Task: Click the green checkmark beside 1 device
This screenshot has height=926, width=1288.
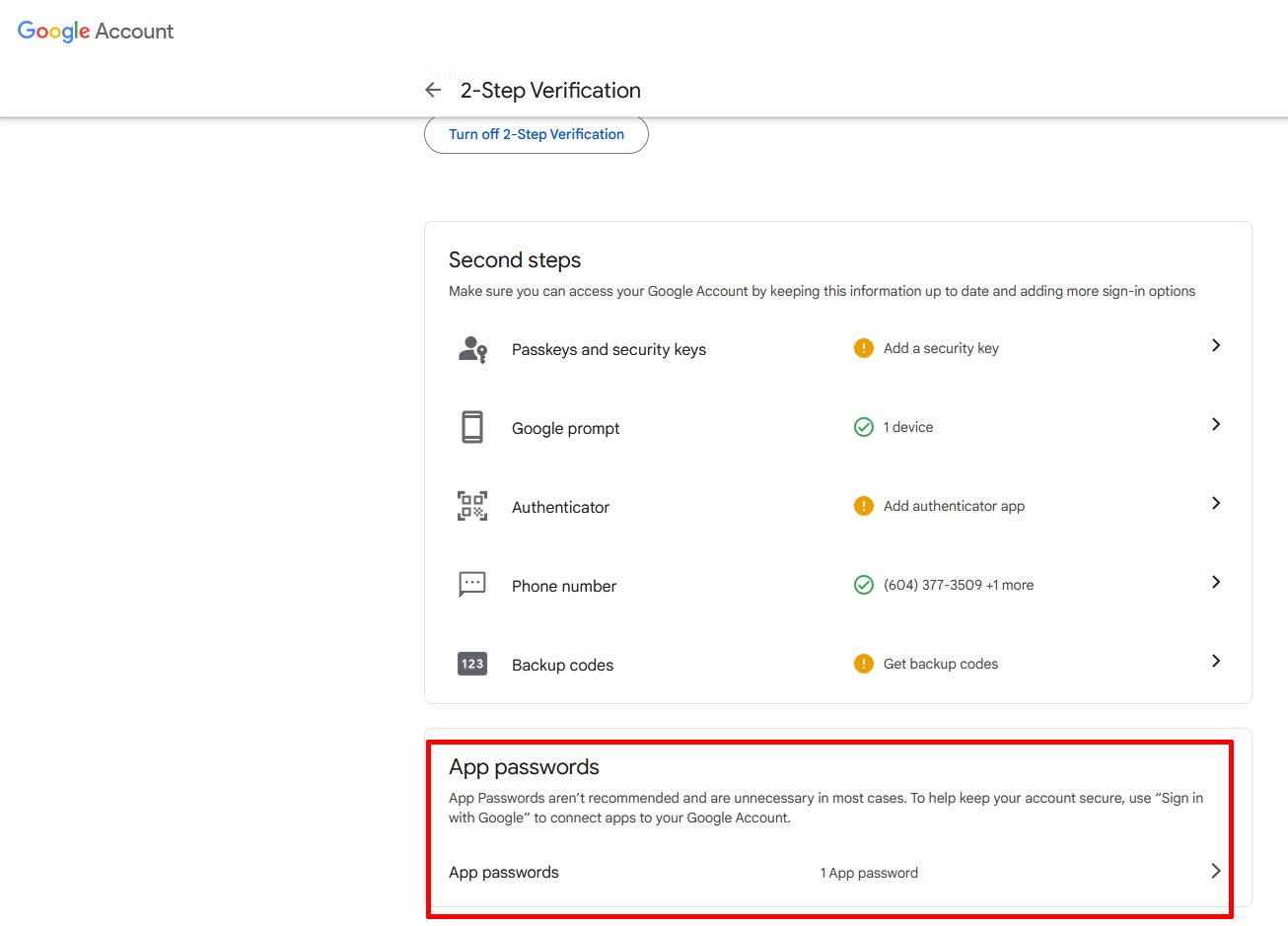Action: coord(864,427)
